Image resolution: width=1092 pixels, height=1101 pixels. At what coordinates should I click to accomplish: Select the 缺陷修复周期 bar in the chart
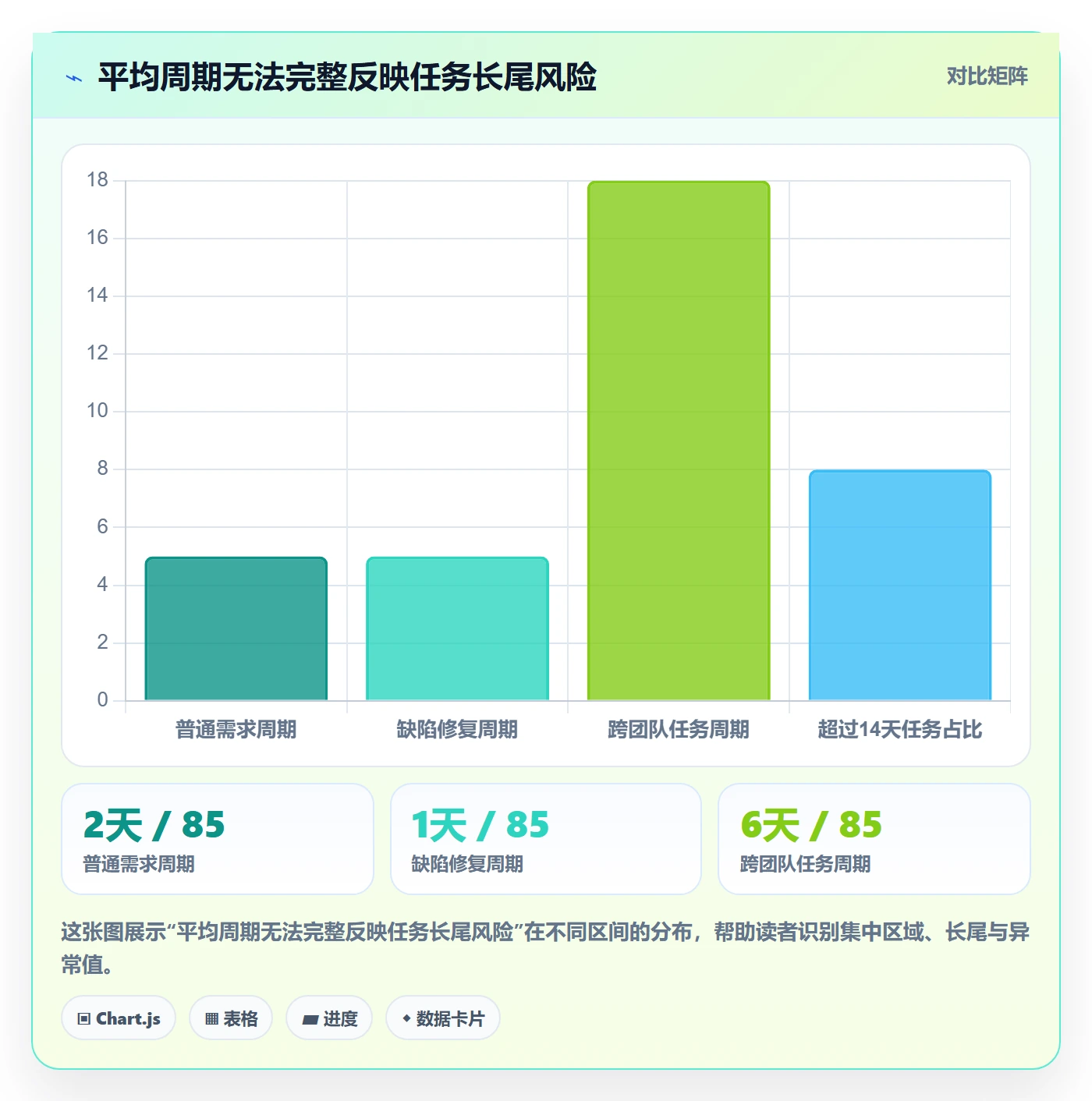click(457, 628)
